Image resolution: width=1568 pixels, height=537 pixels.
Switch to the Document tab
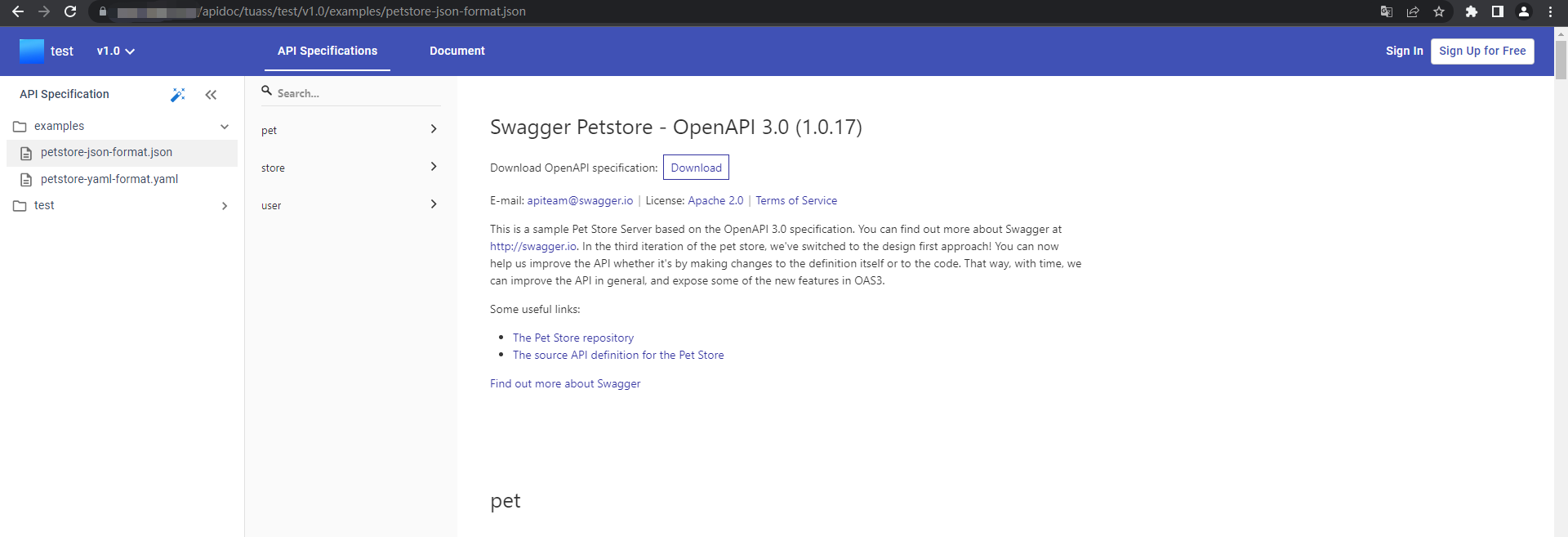pyautogui.click(x=457, y=51)
